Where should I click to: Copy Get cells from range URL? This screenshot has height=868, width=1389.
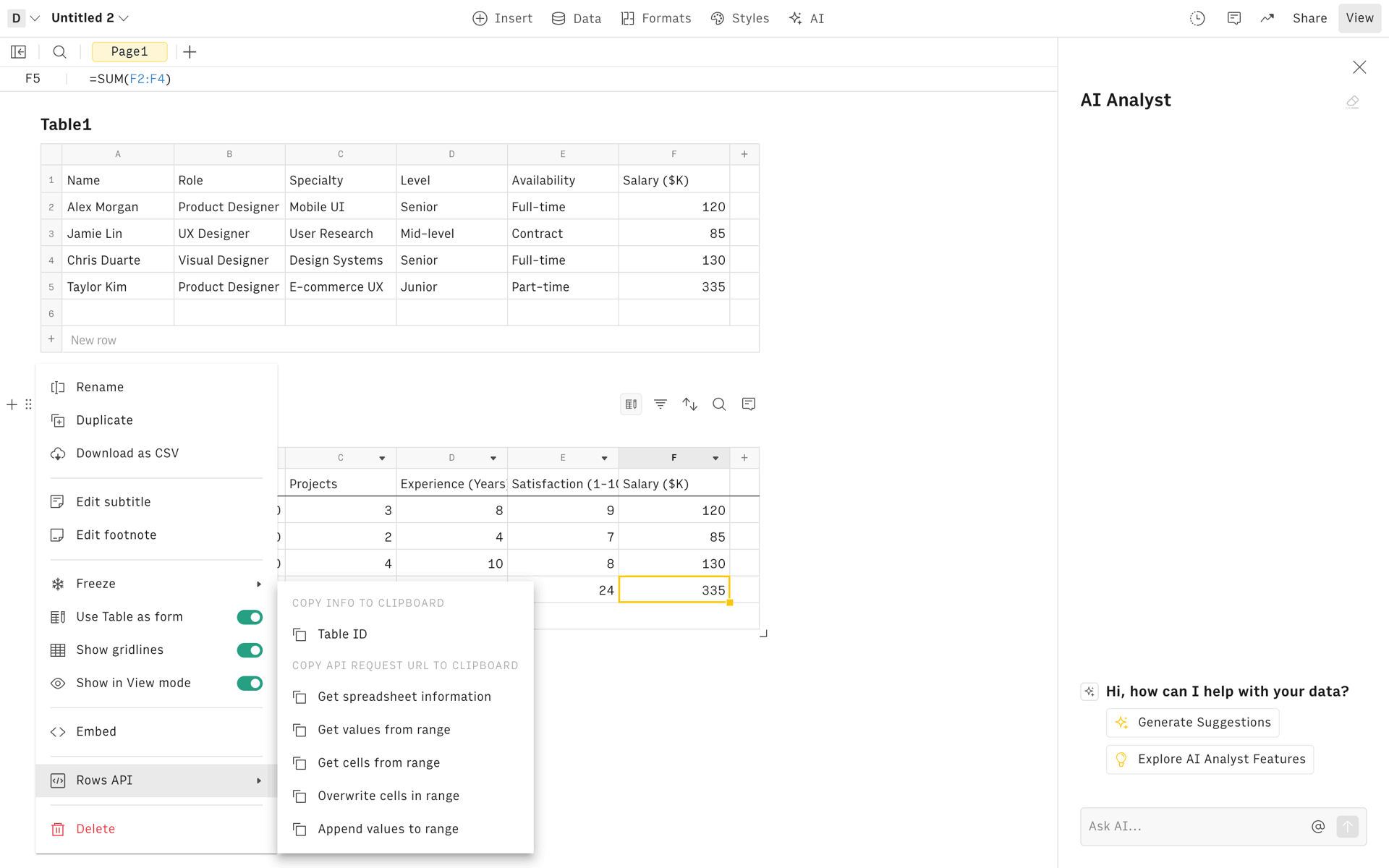pyautogui.click(x=405, y=763)
